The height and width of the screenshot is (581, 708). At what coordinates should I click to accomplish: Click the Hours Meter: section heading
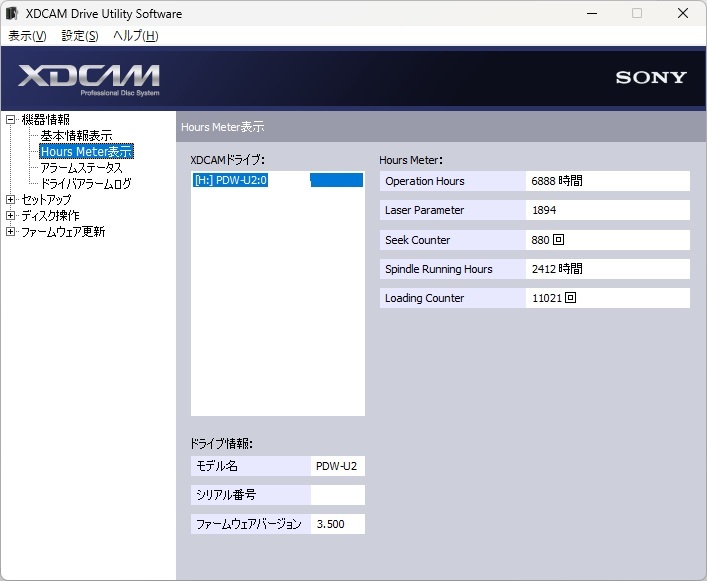coord(411,160)
